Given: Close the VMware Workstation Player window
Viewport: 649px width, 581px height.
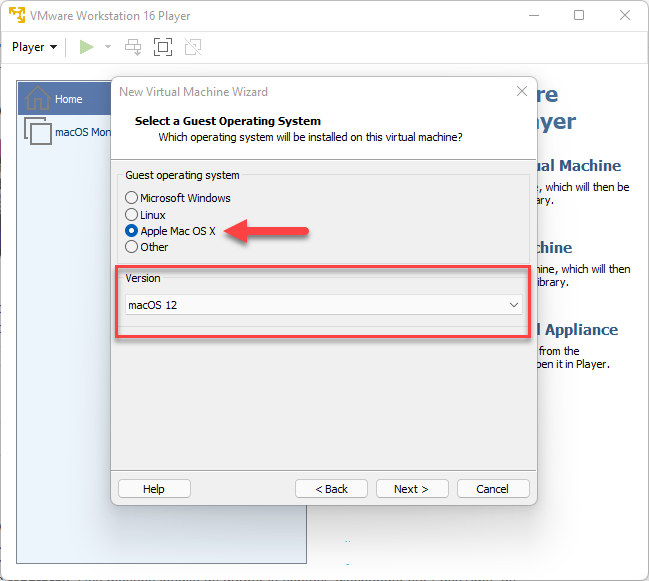Looking at the screenshot, I should tap(625, 15).
